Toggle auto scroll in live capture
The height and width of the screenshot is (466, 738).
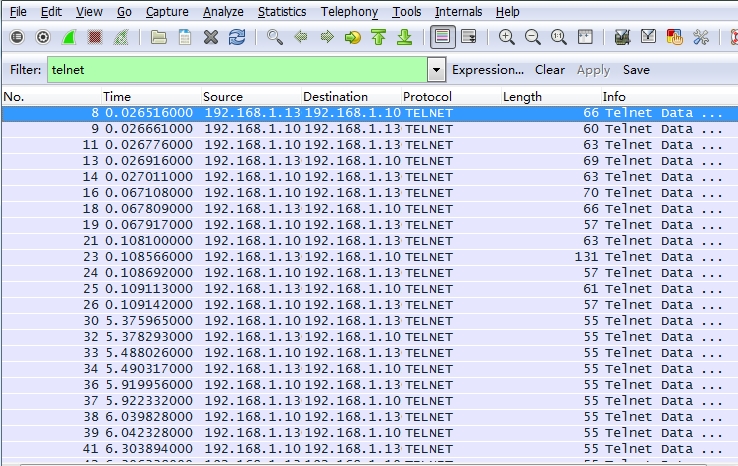[x=467, y=37]
